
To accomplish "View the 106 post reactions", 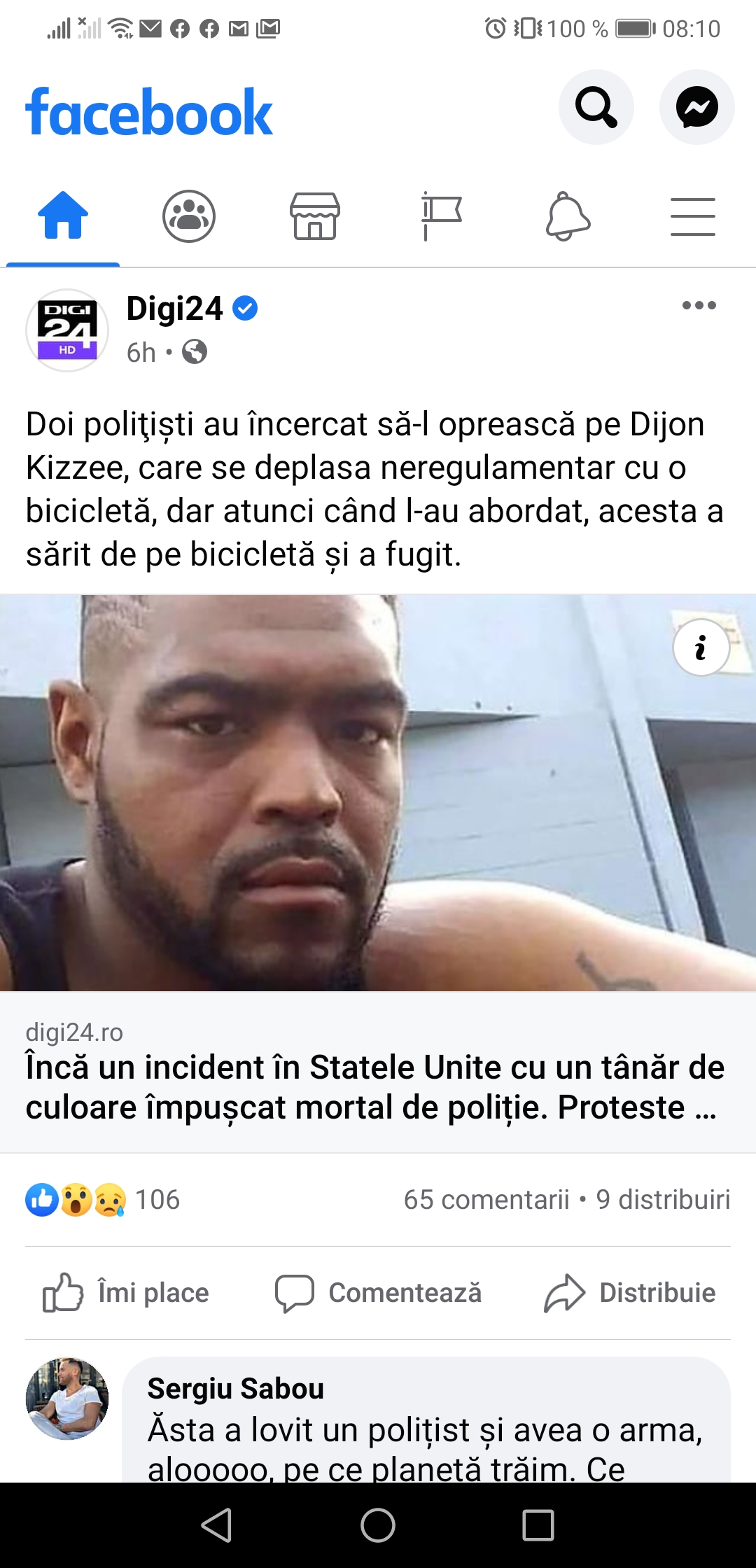I will (103, 1200).
